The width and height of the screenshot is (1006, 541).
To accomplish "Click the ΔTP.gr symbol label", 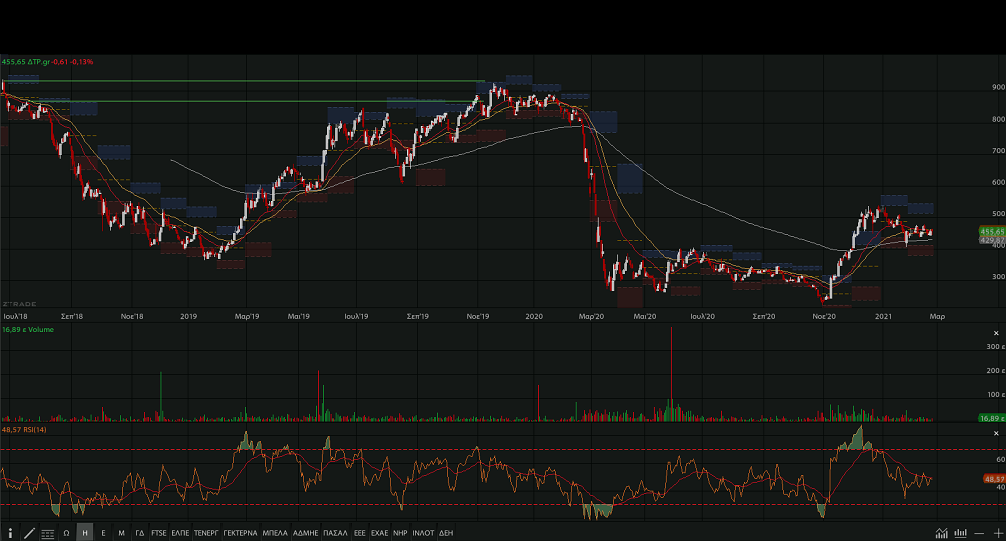I will click(x=46, y=62).
